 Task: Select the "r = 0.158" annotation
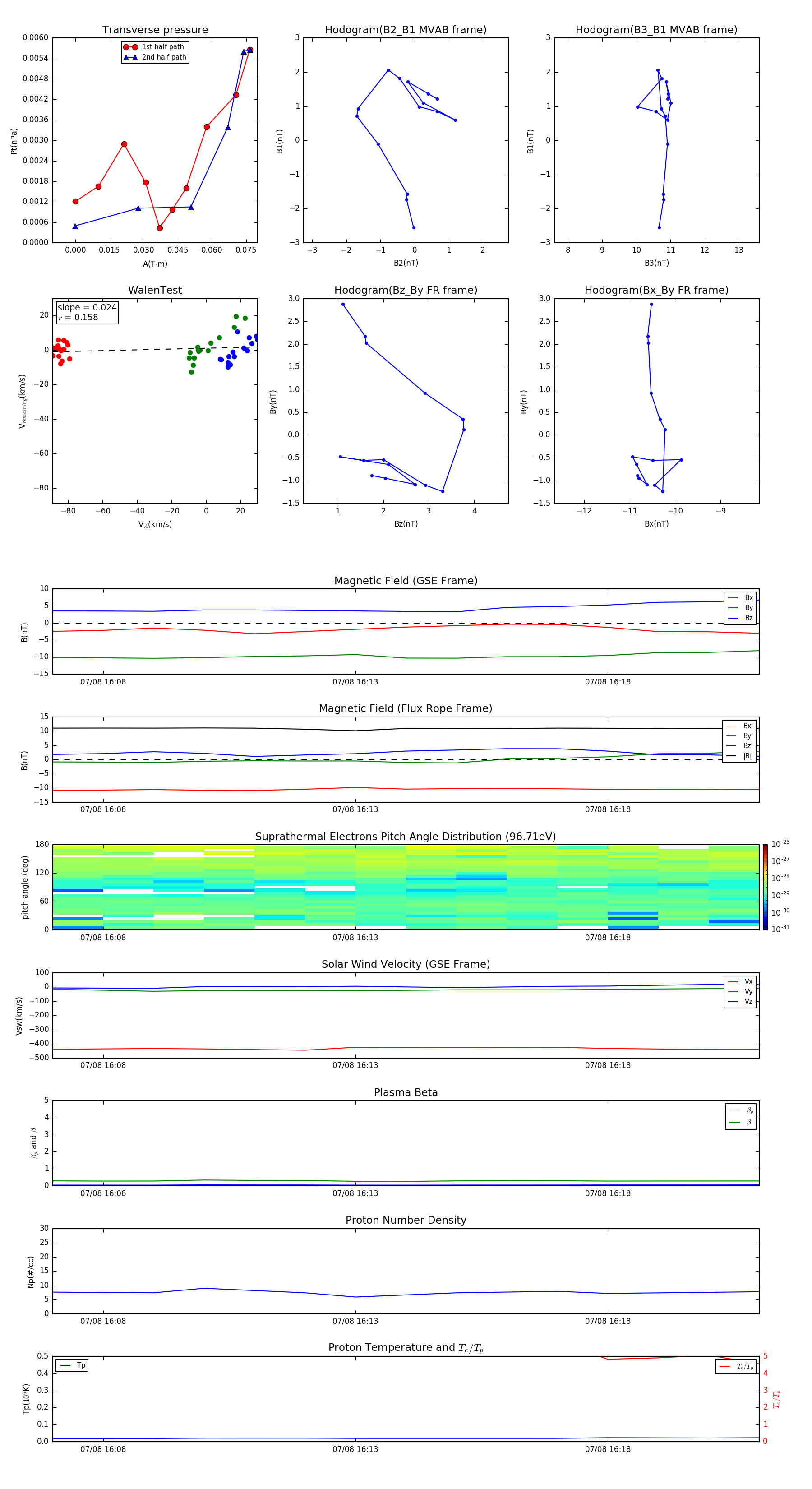pyautogui.click(x=78, y=317)
